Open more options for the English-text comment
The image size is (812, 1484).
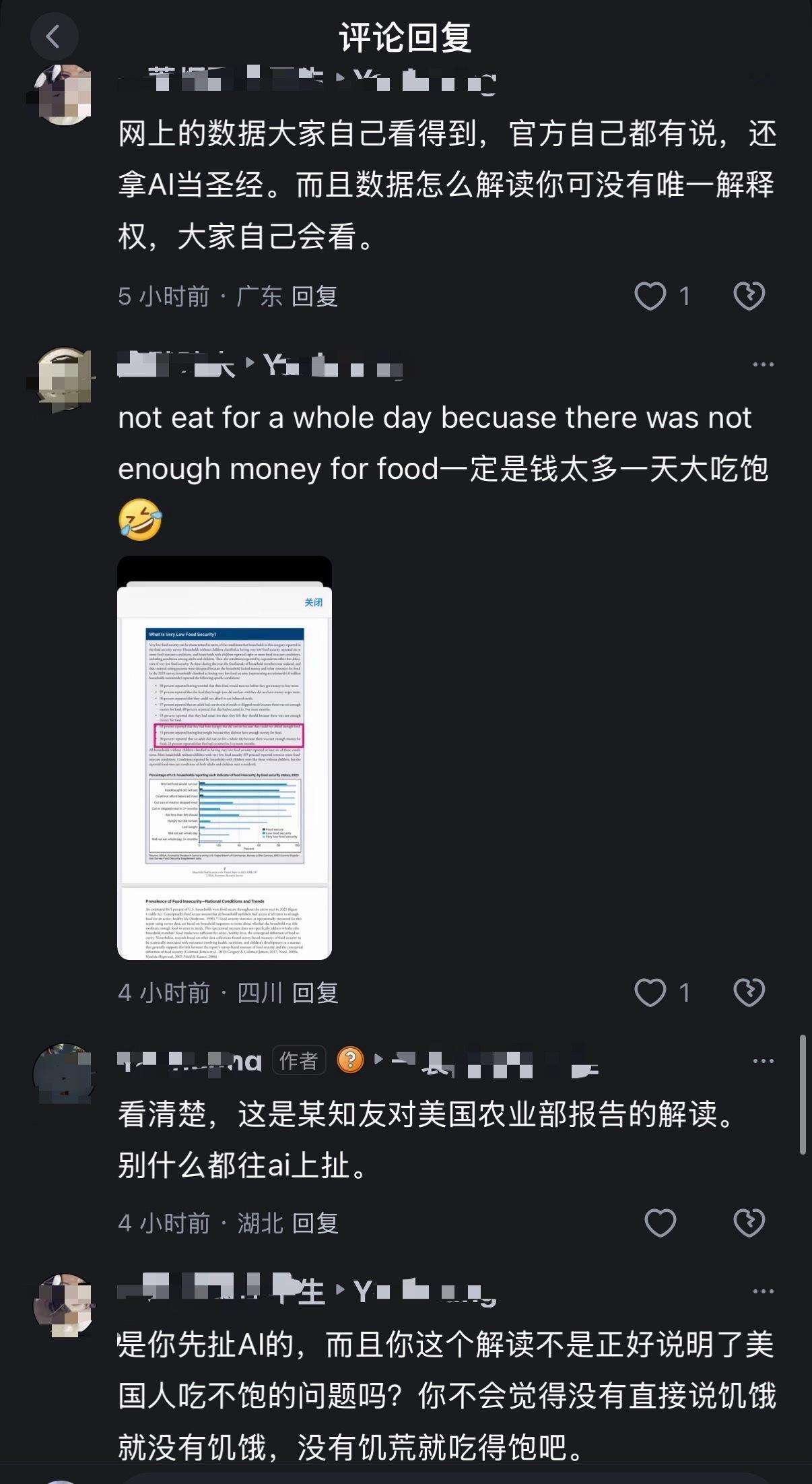pos(763,364)
